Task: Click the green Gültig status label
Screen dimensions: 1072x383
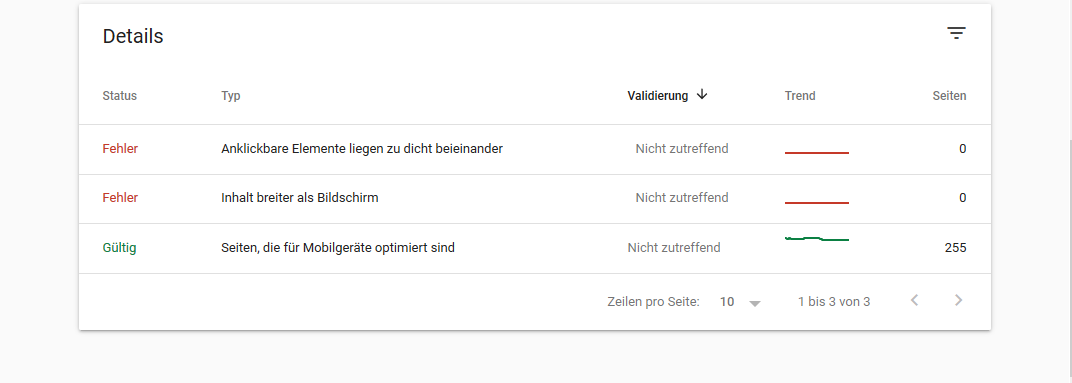Action: coord(120,248)
